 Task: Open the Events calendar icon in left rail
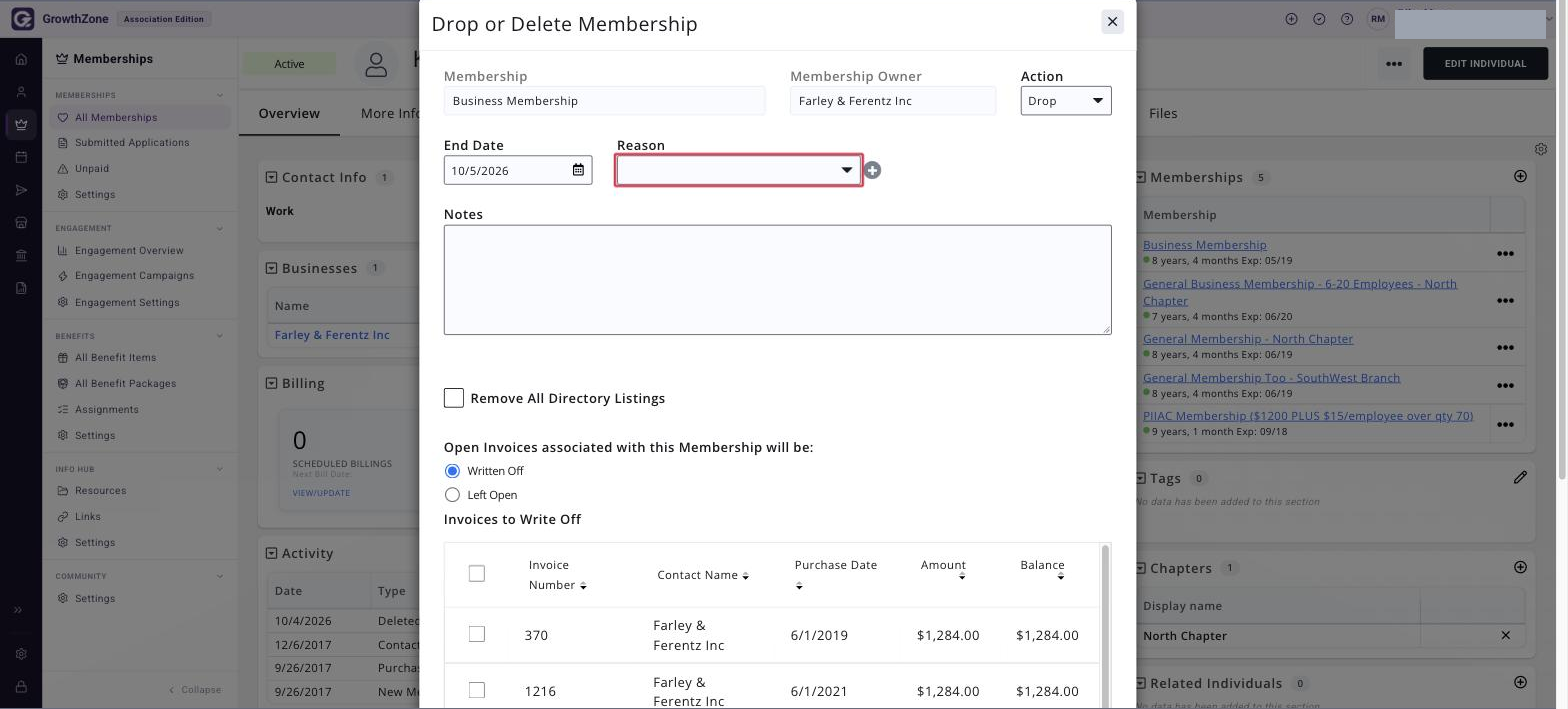[21, 157]
